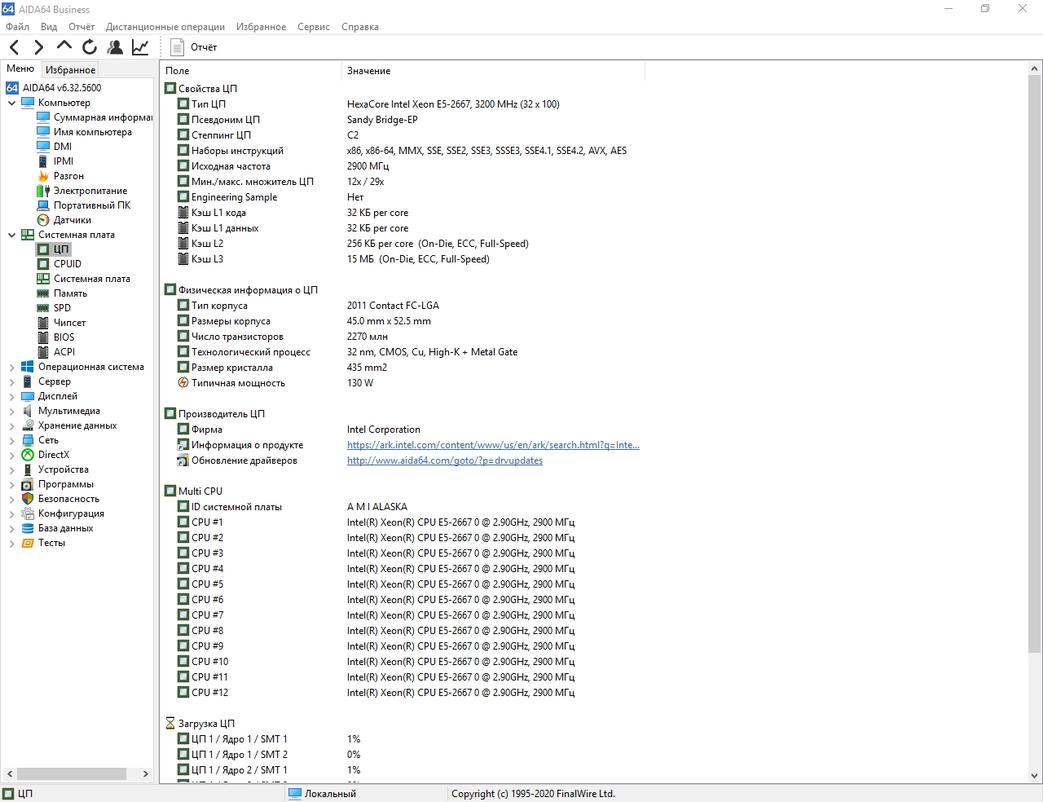Switch to the Меню tab
The image size is (1043, 802).
20,68
